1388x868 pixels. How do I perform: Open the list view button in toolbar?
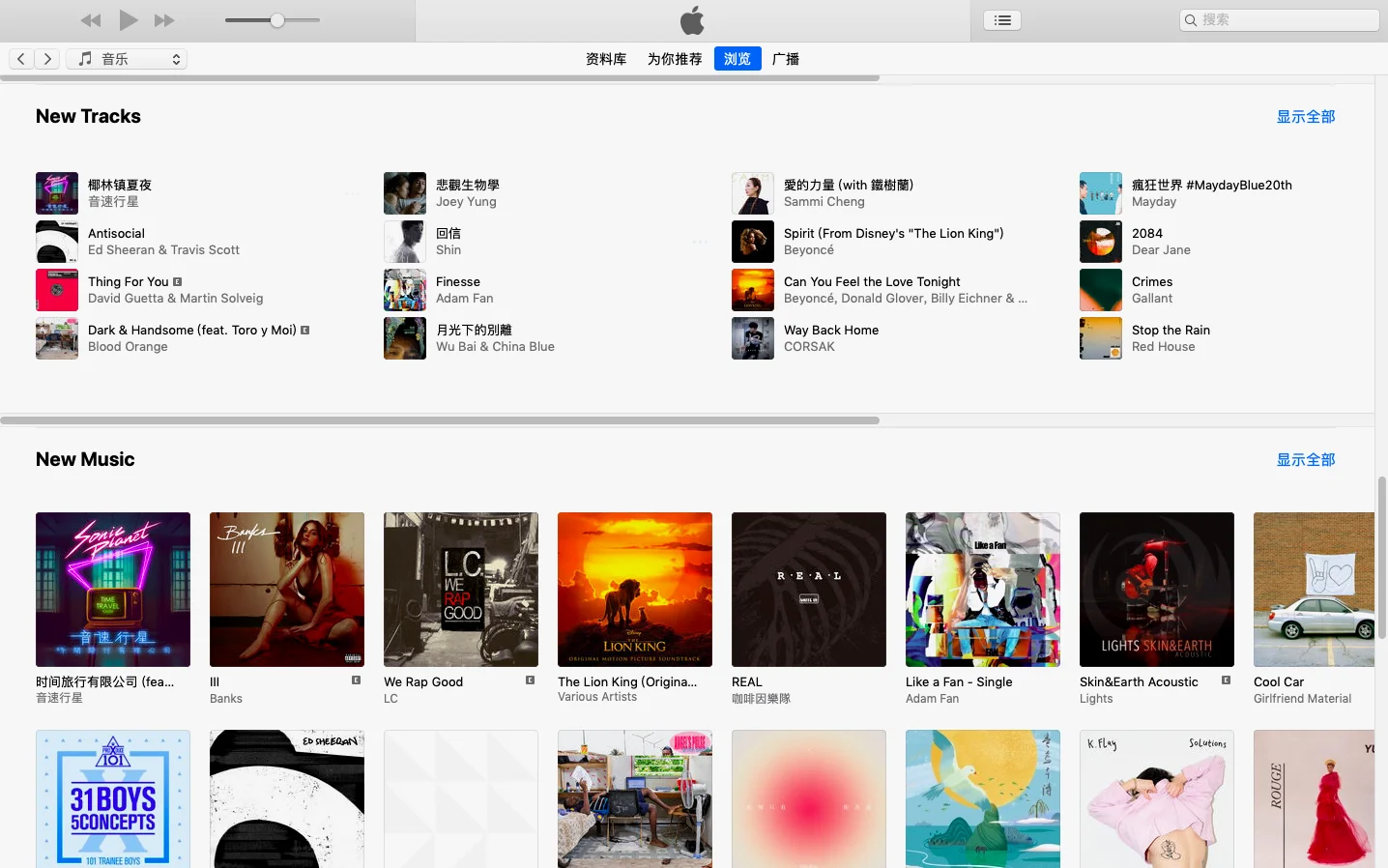pos(1002,20)
